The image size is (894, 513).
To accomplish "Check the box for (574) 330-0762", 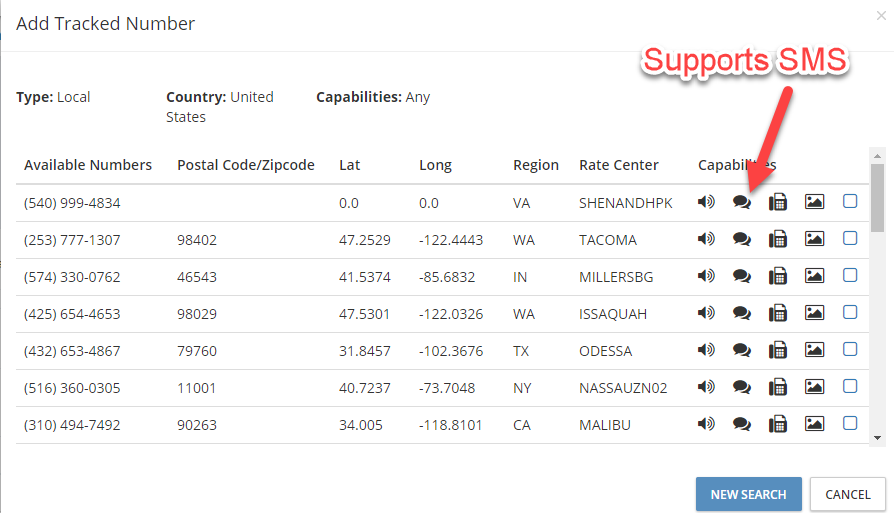I will (x=850, y=275).
